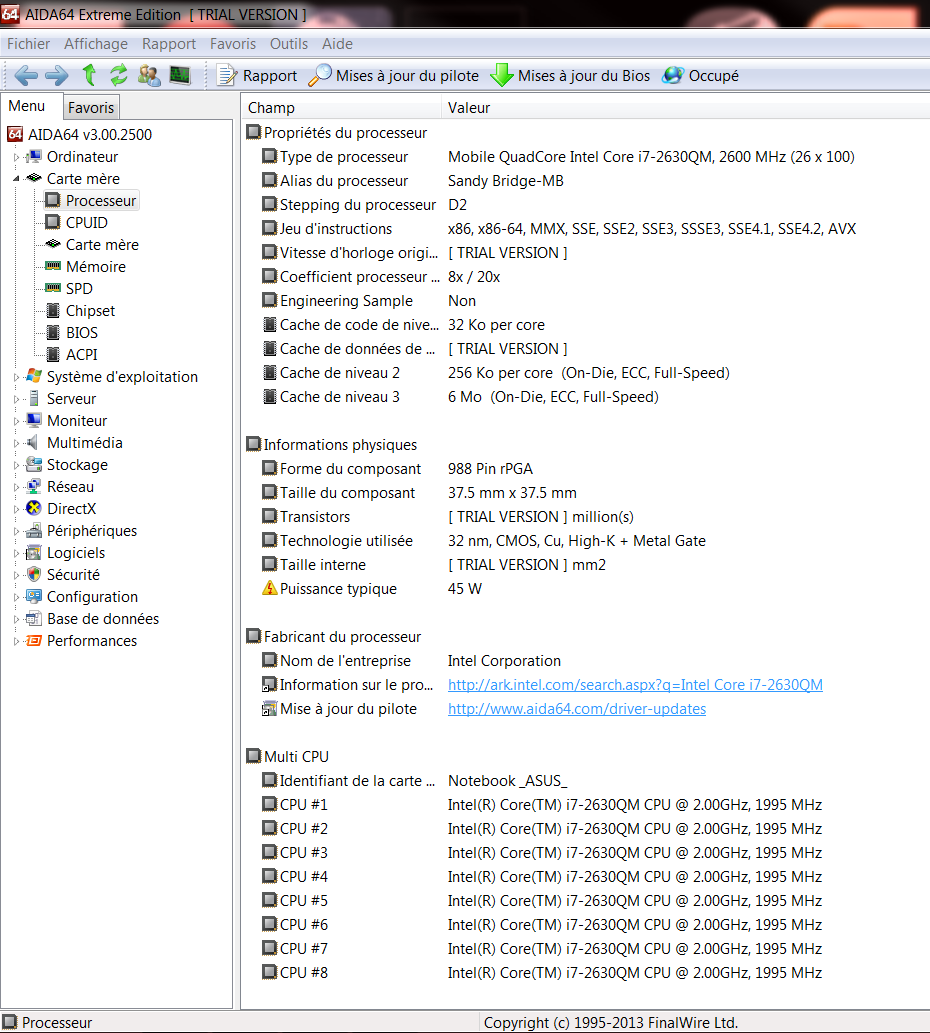Click the green up-level arrow icon
This screenshot has height=1033, width=930.
coord(90,75)
